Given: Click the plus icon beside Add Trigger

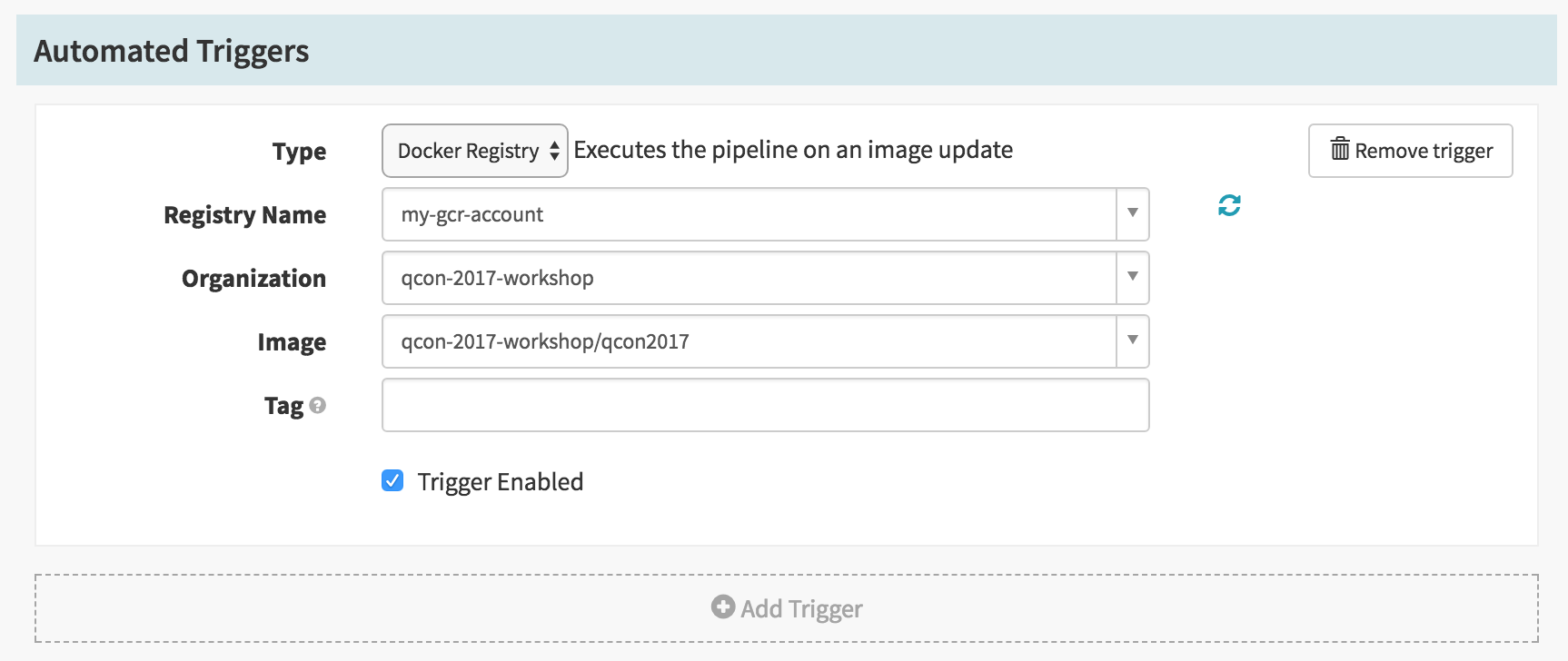Looking at the screenshot, I should [723, 607].
